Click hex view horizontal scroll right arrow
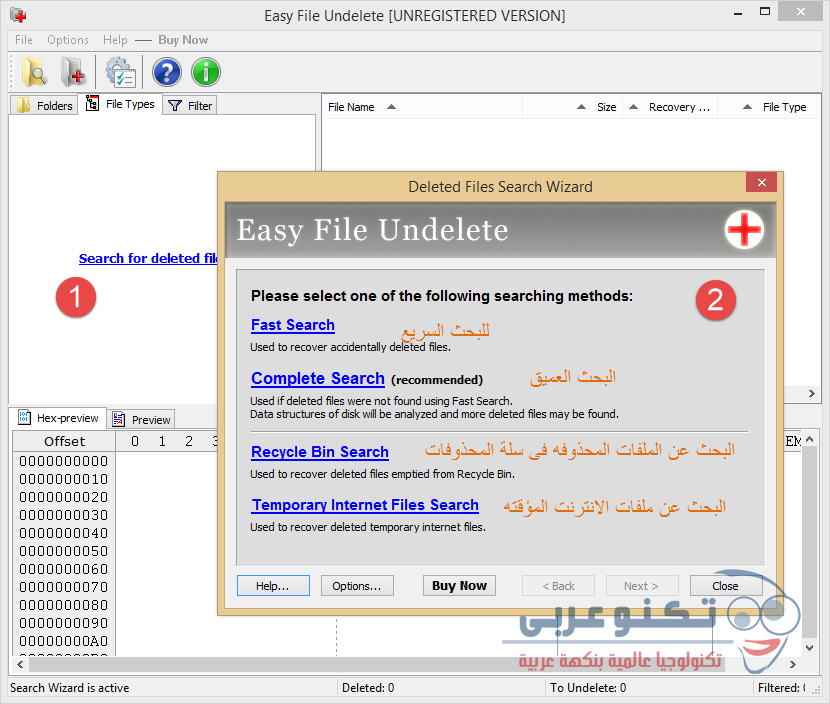The width and height of the screenshot is (830, 704). click(792, 664)
